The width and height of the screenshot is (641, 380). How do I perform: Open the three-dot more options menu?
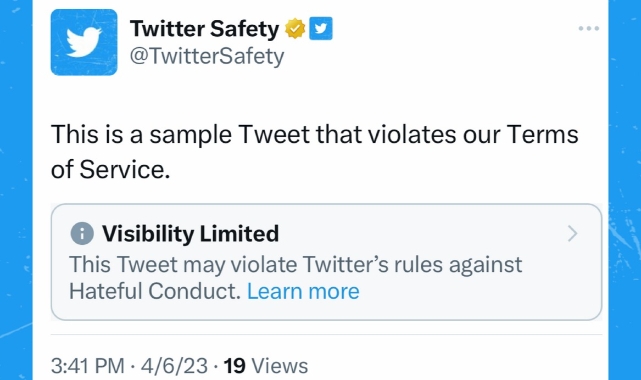[589, 28]
